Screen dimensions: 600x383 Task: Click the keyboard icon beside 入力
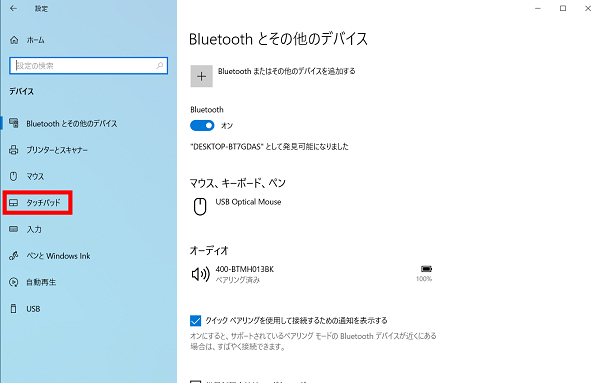tap(14, 229)
